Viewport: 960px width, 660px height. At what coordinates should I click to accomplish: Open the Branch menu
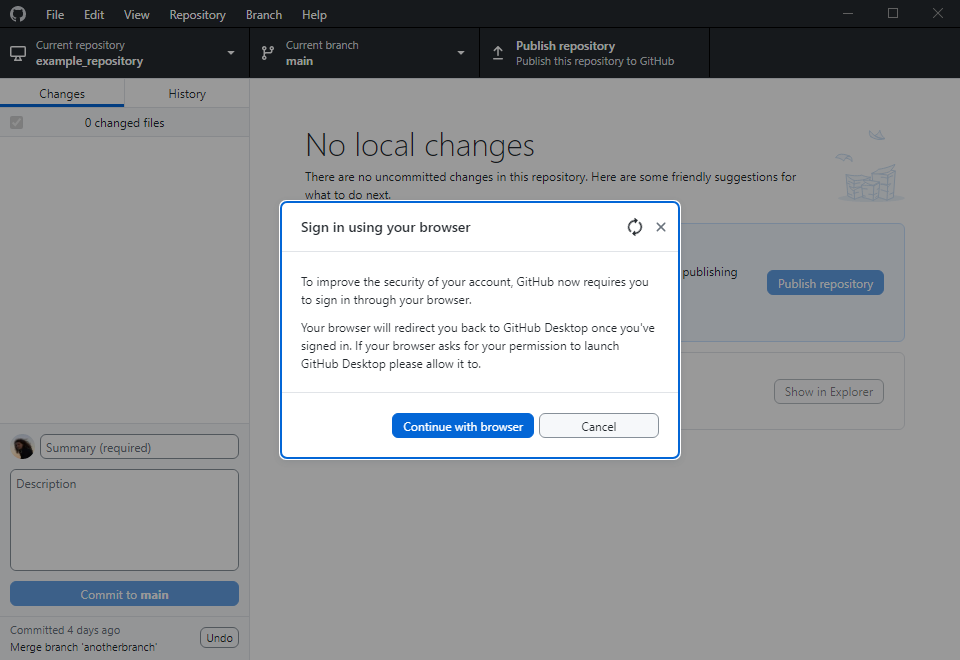(x=264, y=15)
